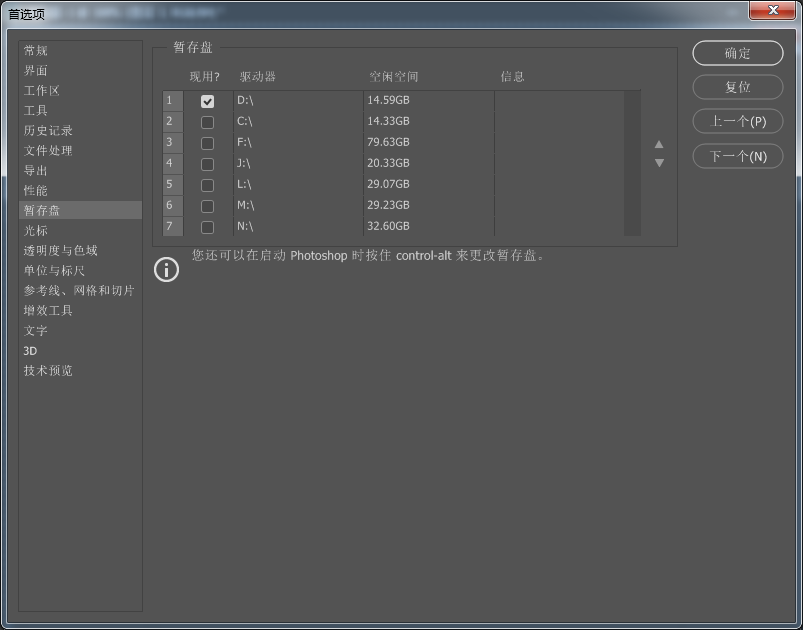803x630 pixels.
Task: Open the 3D preferences category
Action: pyautogui.click(x=80, y=351)
